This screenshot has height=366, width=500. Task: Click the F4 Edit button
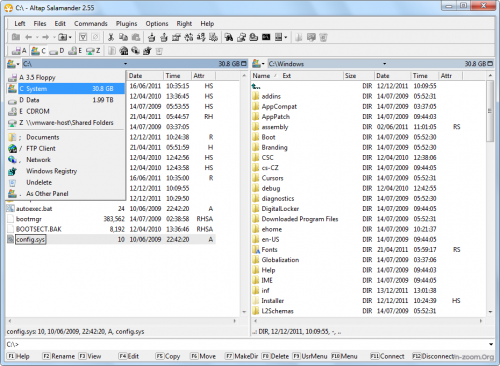coord(129,356)
